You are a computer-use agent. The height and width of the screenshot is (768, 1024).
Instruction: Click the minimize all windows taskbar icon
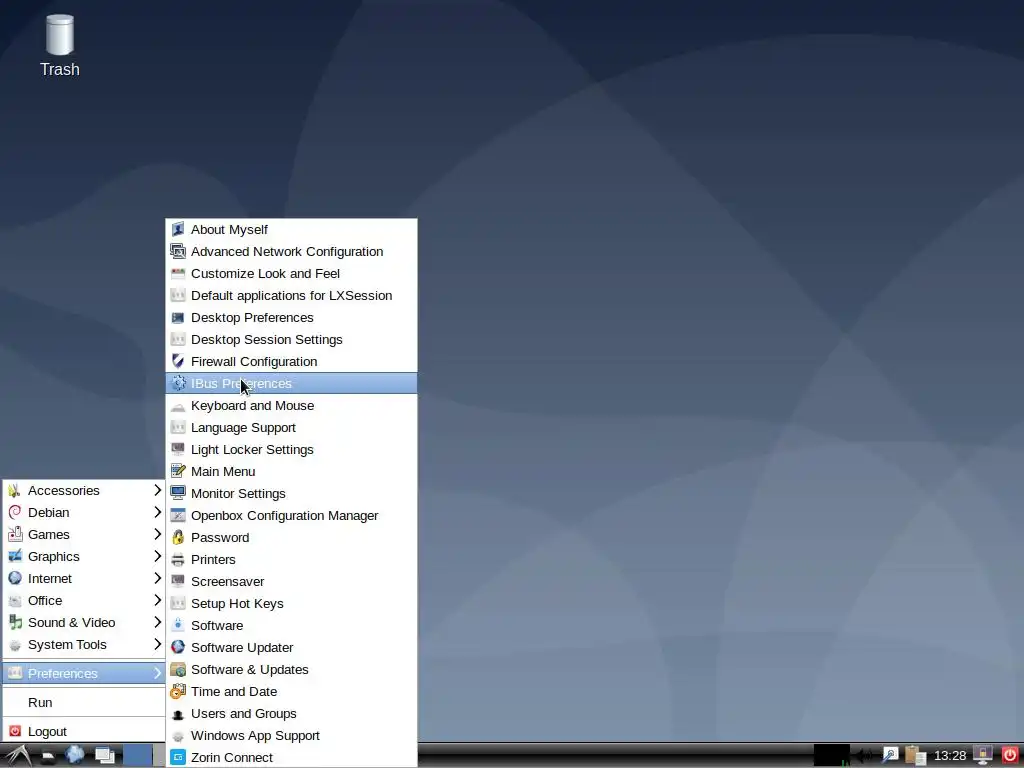point(104,756)
